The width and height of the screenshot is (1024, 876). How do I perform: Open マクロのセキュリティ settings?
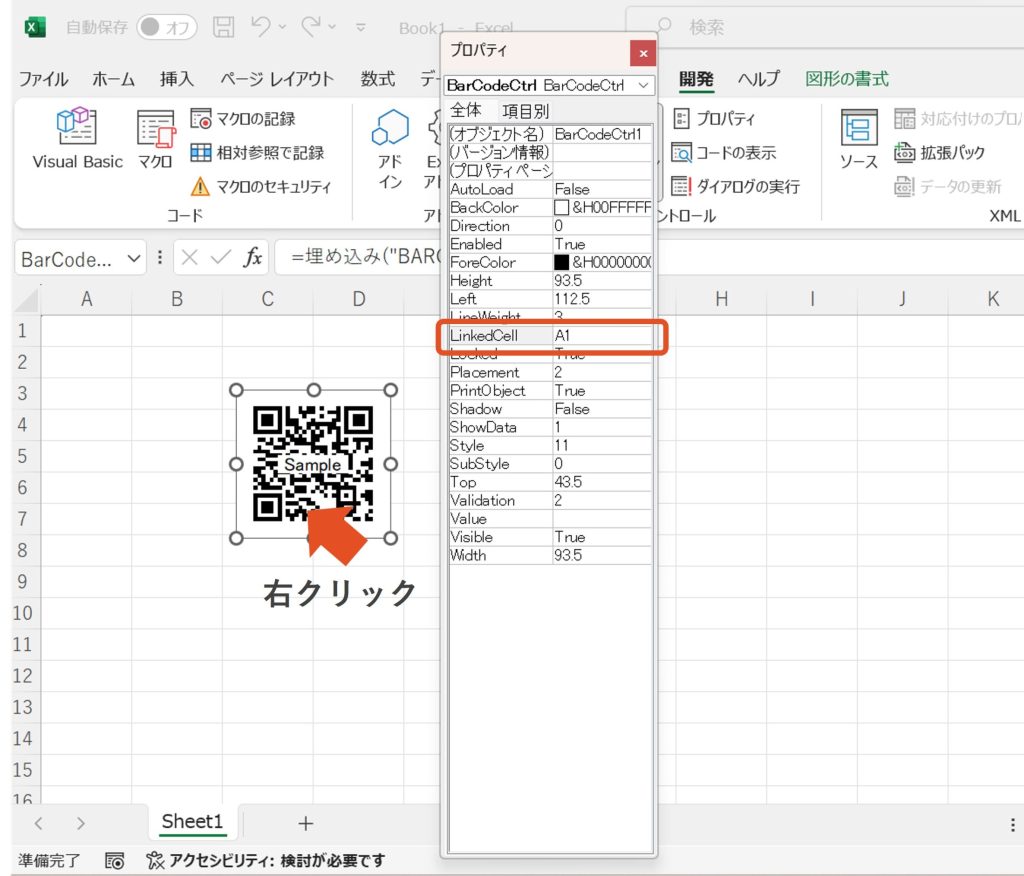pyautogui.click(x=261, y=187)
